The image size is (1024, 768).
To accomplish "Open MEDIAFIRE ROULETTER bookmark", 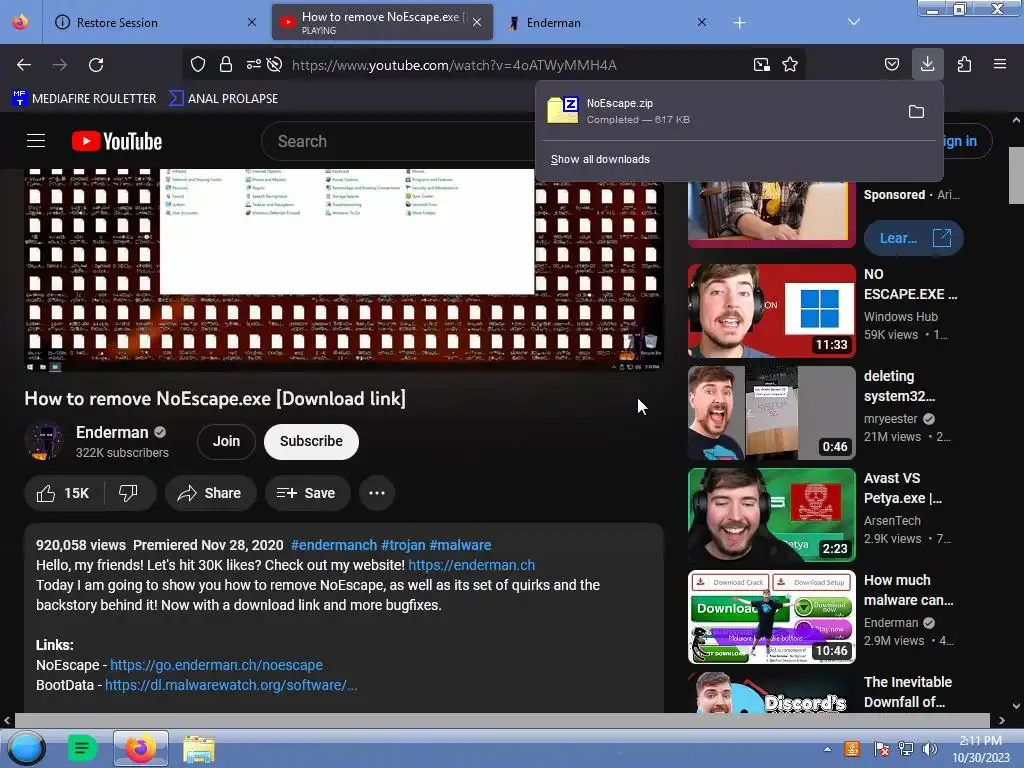I will [84, 99].
